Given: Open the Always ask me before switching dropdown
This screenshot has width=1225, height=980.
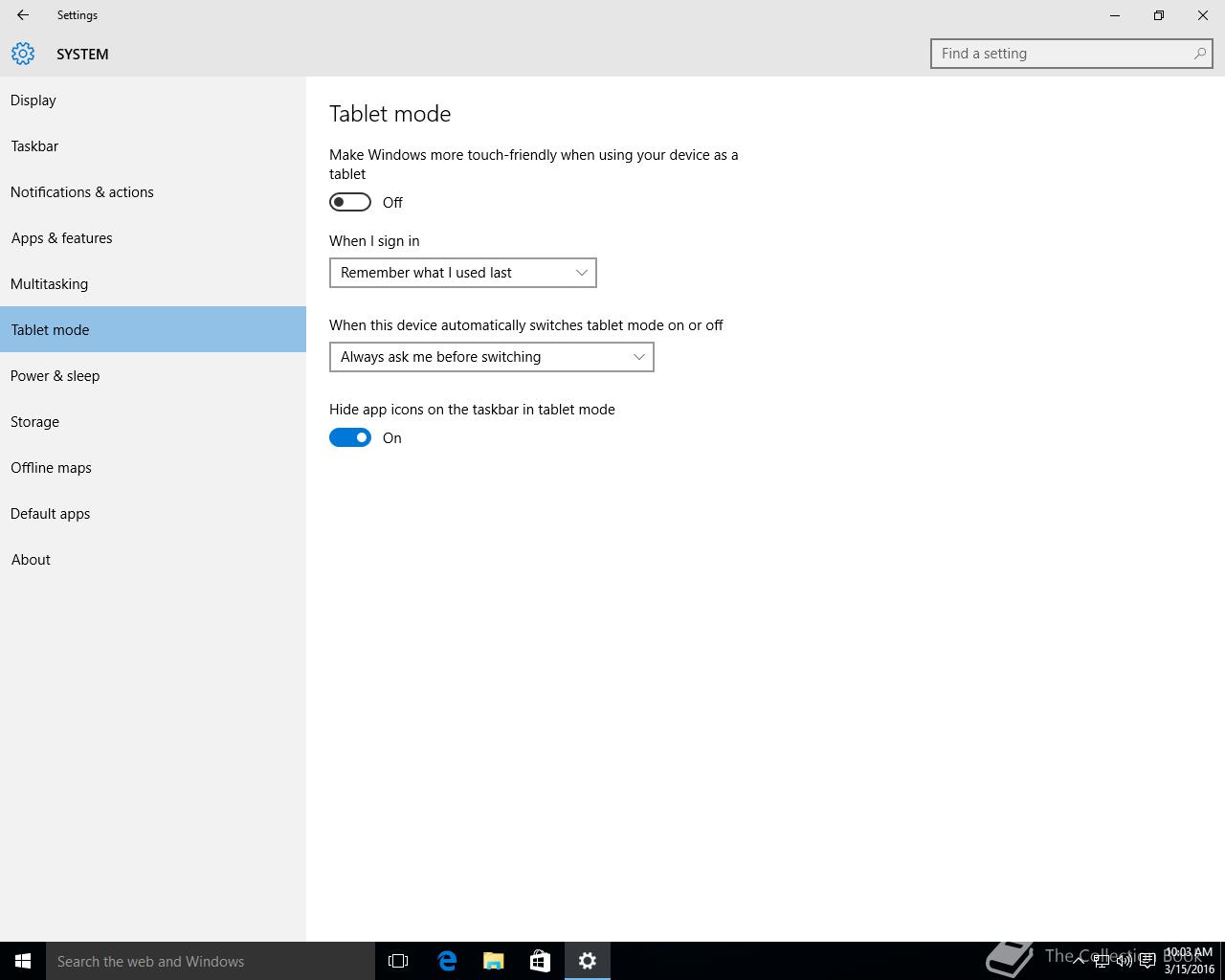Looking at the screenshot, I should [492, 357].
